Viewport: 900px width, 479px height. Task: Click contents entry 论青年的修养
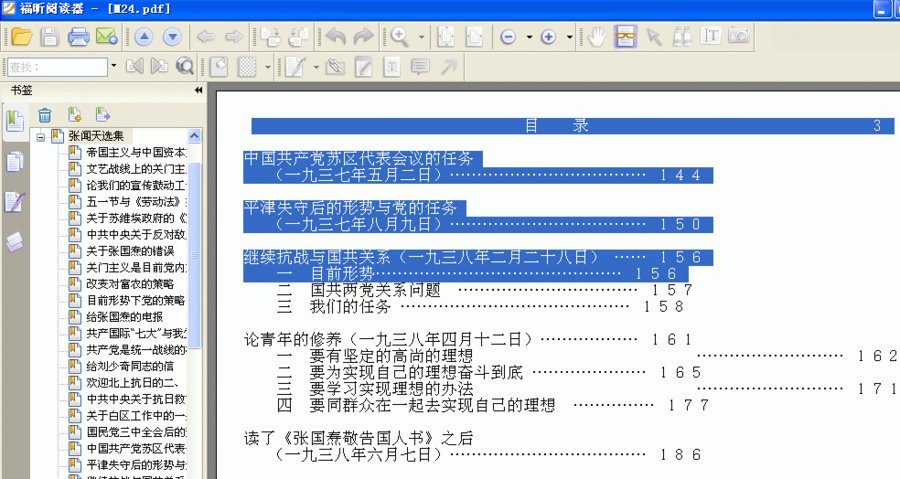tap(293, 340)
